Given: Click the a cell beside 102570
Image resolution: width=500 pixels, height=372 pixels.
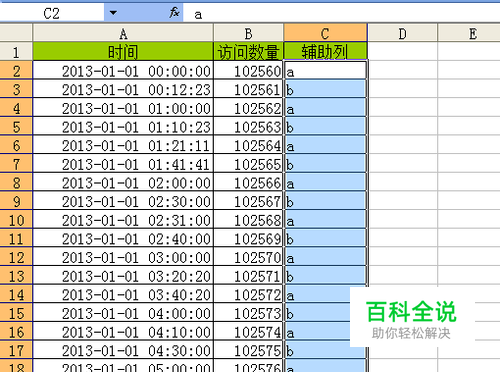Looking at the screenshot, I should point(325,257).
